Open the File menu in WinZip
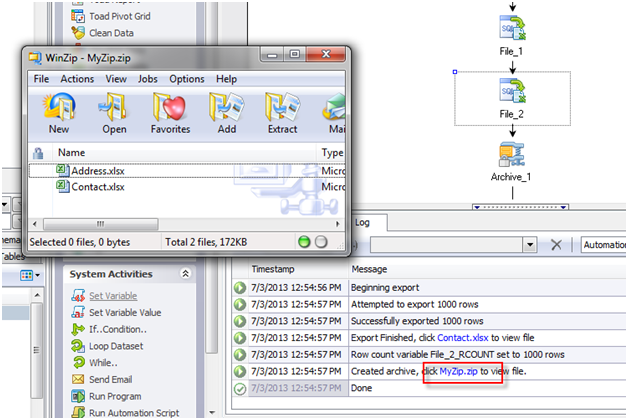628x420 pixels. pos(41,79)
